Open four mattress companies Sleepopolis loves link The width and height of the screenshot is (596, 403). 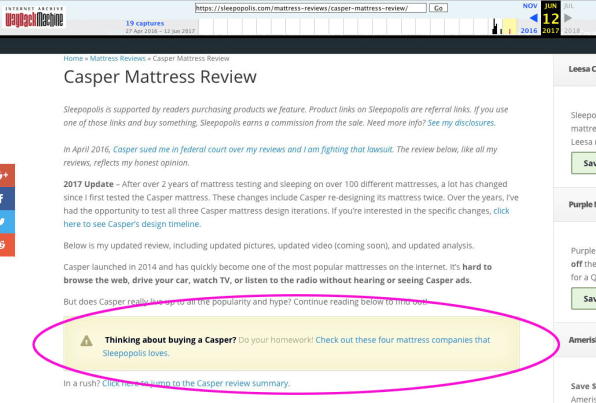[x=296, y=346]
